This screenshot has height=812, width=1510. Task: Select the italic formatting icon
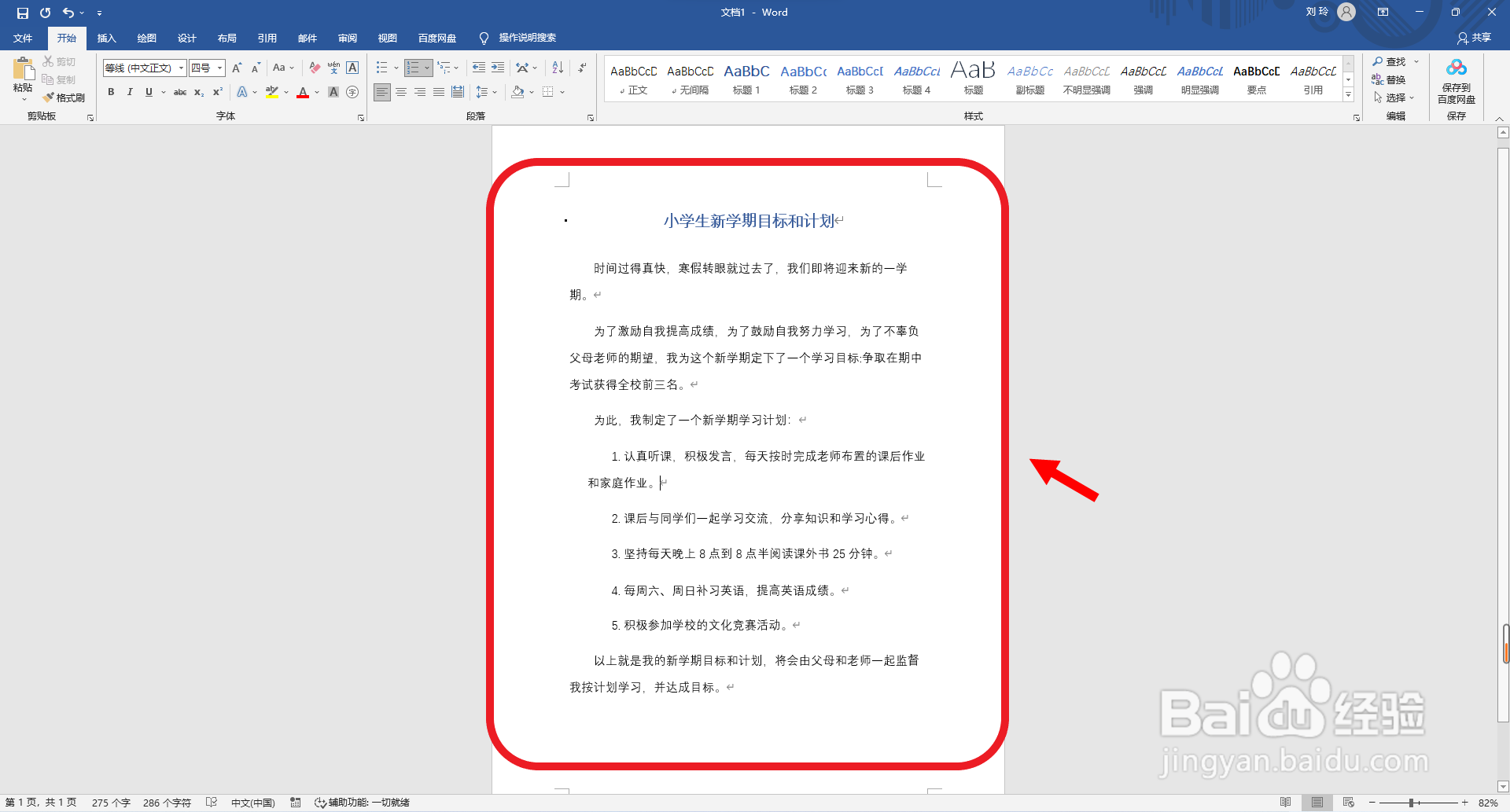130,92
